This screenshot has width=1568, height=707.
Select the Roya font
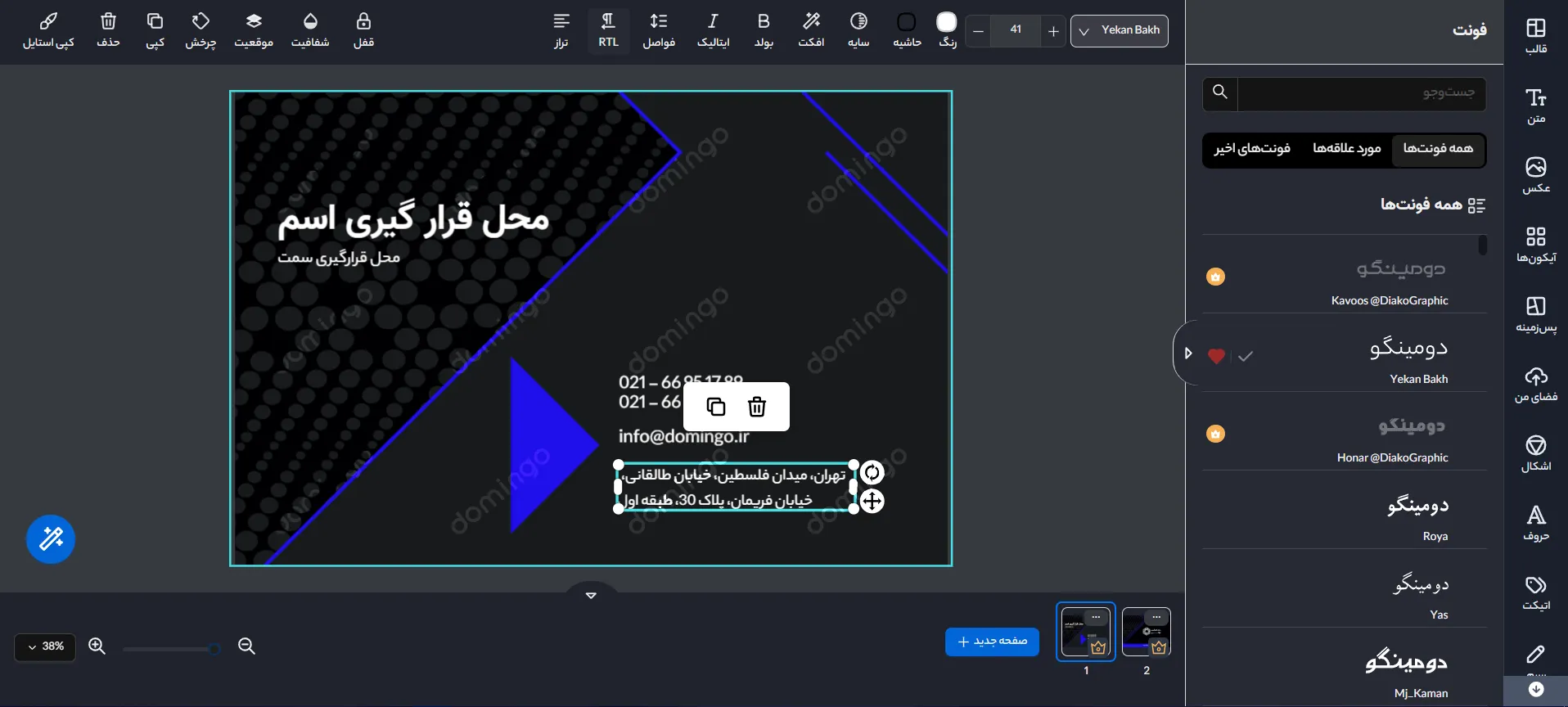(1345, 511)
